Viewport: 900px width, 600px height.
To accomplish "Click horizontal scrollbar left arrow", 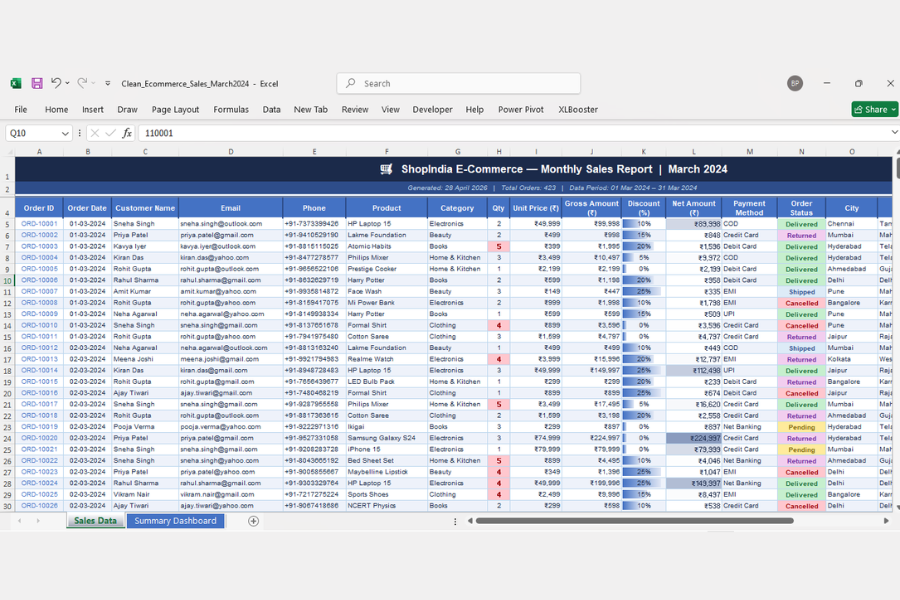I will (470, 521).
